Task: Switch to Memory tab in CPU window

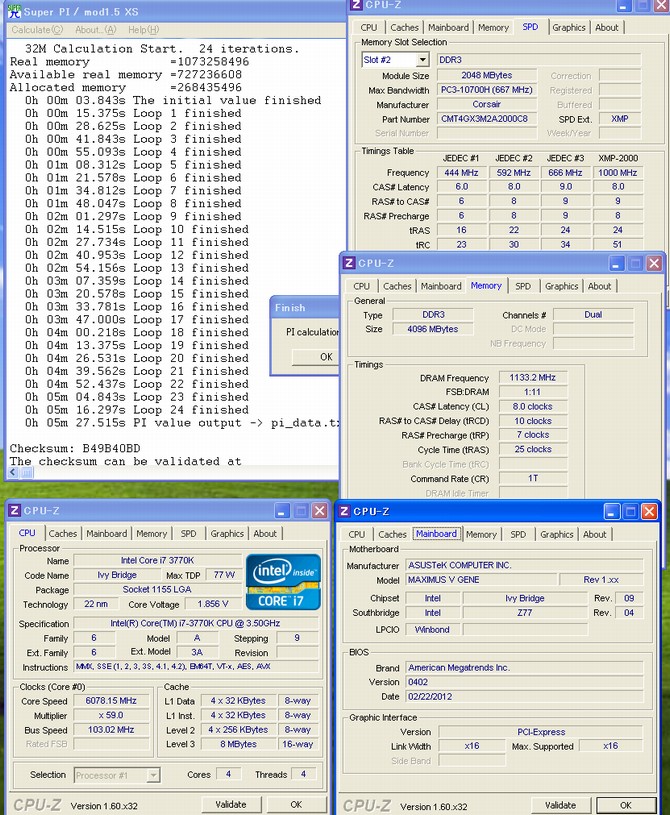Action: point(151,534)
